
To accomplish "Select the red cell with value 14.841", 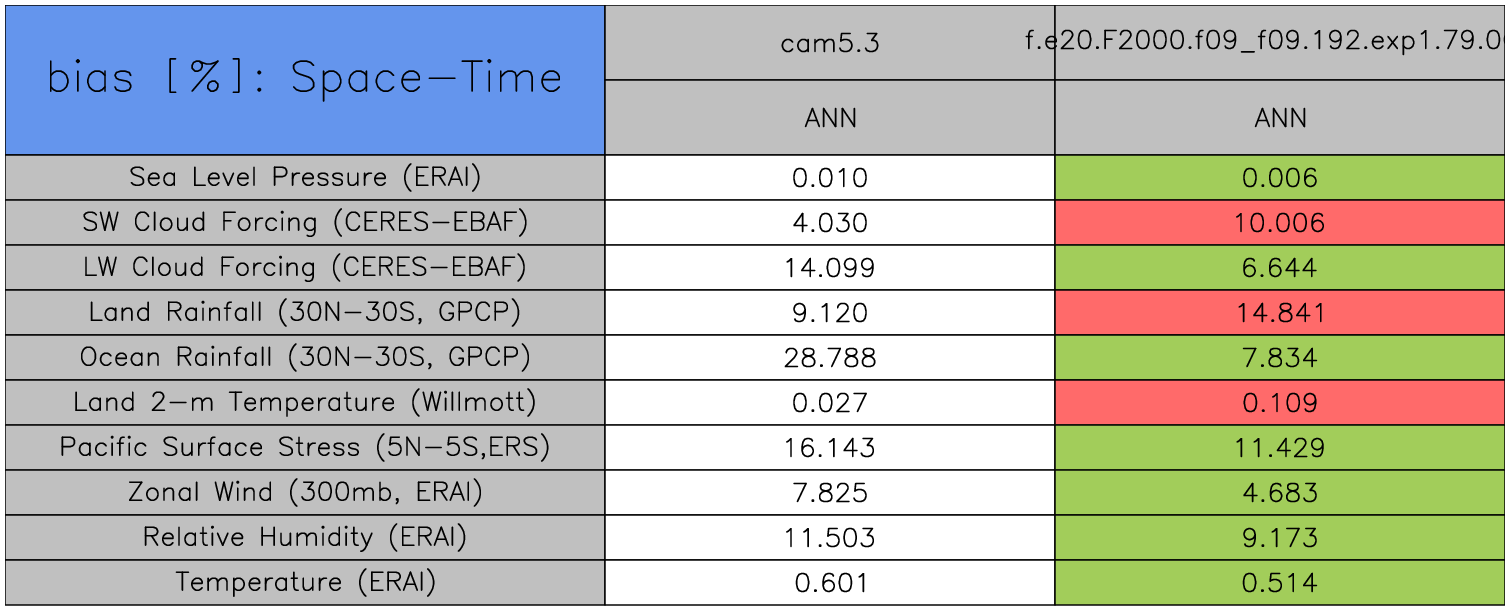I will click(1280, 313).
